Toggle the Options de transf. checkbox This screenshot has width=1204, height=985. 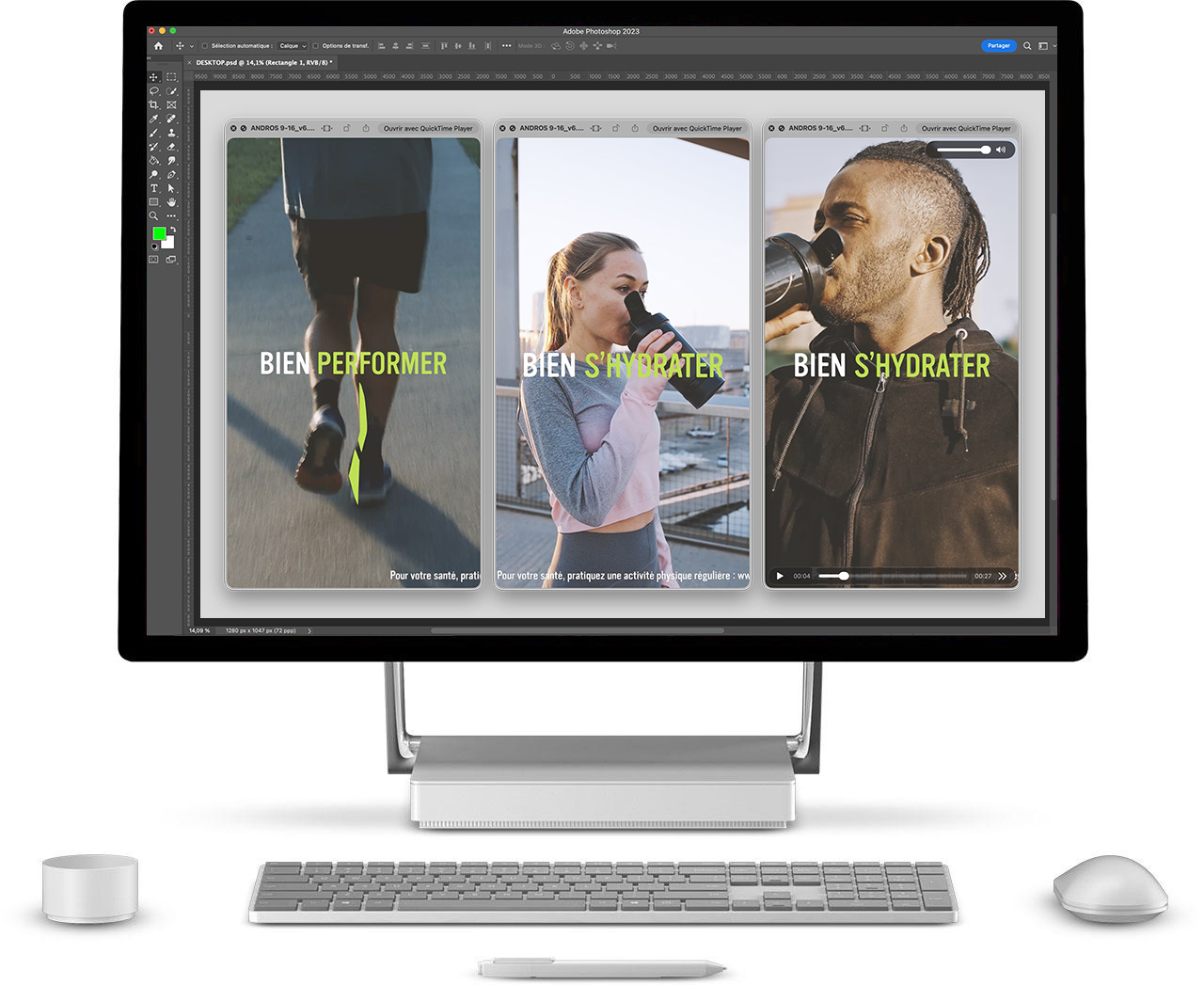pos(316,45)
